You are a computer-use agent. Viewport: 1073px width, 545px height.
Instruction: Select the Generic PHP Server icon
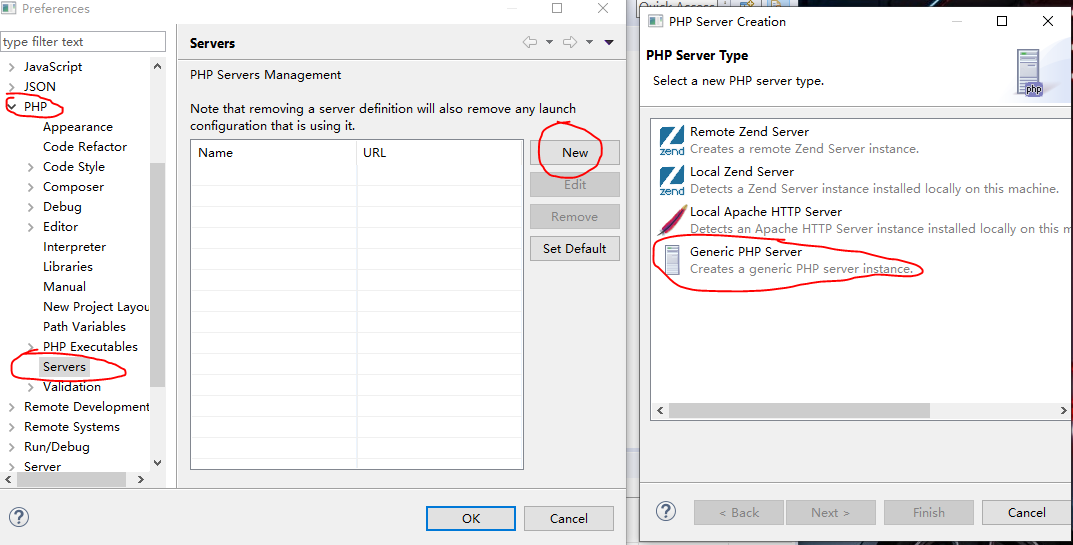coord(672,260)
